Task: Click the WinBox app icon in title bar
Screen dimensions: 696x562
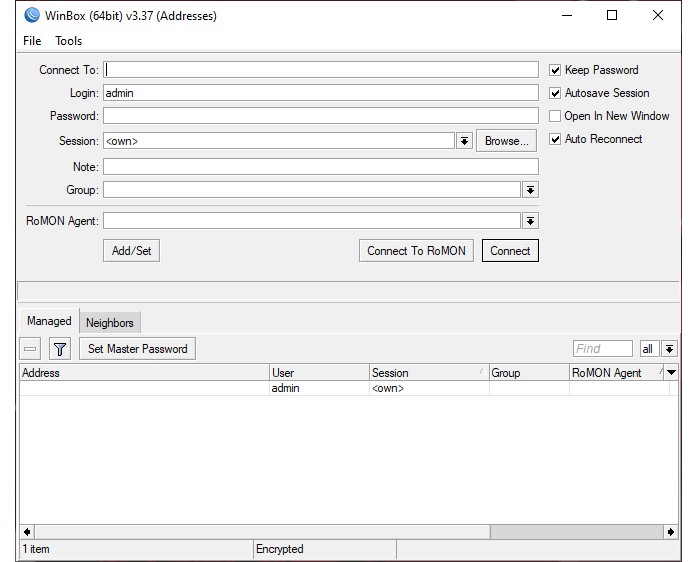Action: [x=32, y=16]
